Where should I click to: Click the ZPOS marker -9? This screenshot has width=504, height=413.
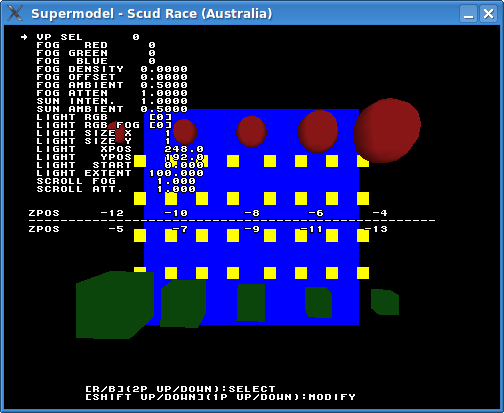(x=252, y=229)
